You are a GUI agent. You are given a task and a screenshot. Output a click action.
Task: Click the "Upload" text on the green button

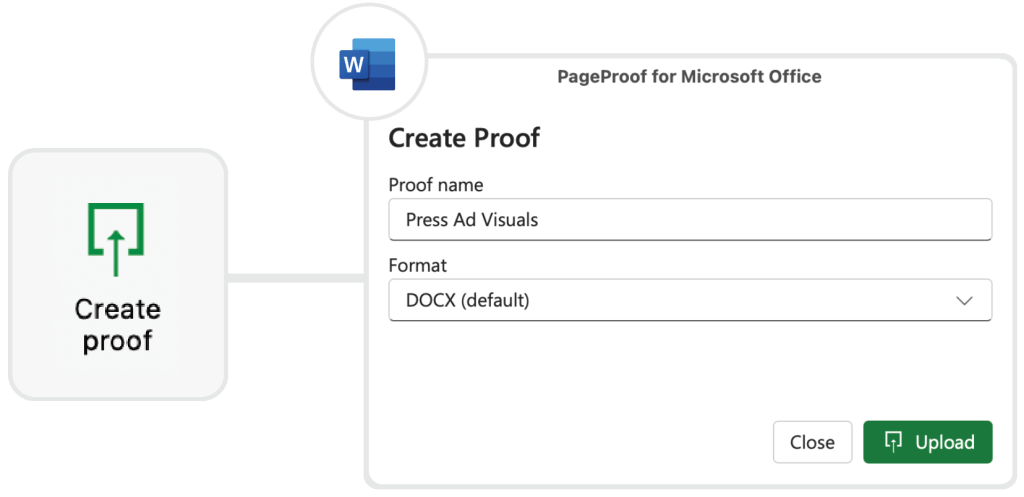945,442
